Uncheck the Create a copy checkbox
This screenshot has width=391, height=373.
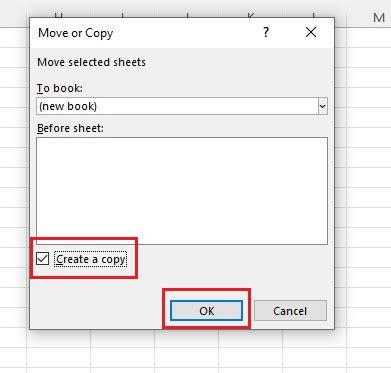[x=43, y=259]
